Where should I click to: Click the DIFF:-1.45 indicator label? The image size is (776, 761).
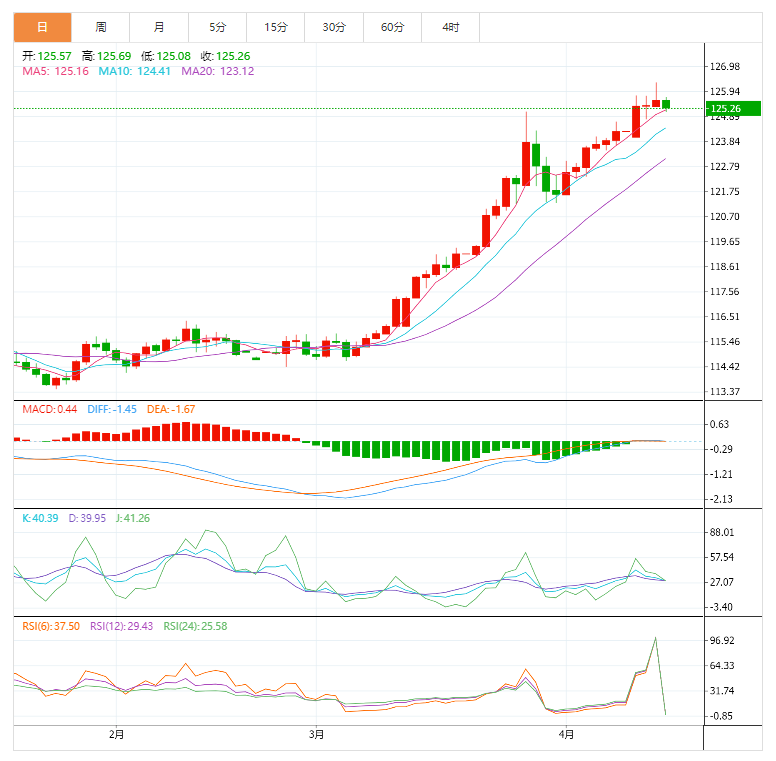112,410
